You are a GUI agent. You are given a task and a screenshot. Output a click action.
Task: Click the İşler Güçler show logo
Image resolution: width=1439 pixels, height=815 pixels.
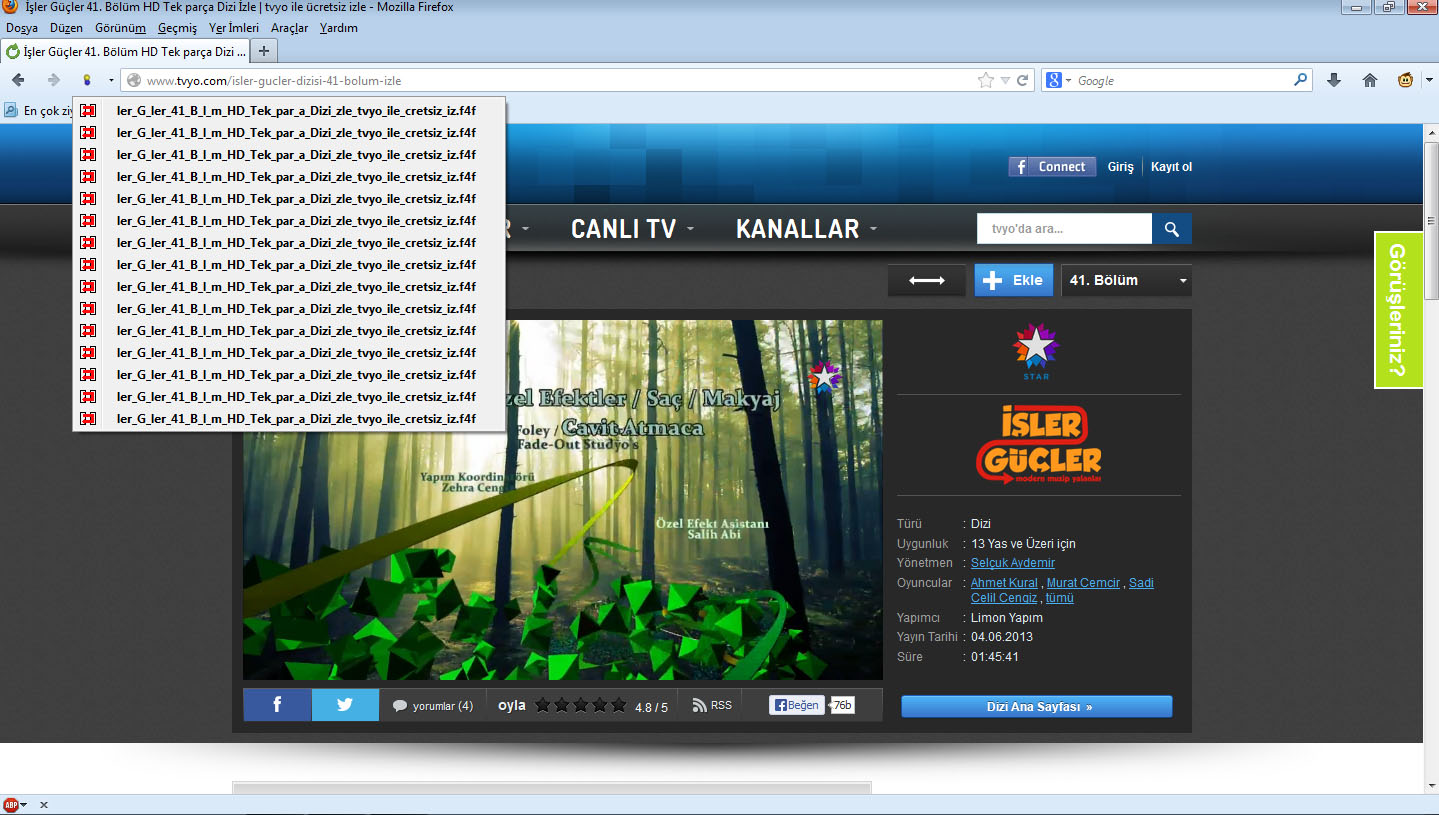click(x=1039, y=446)
